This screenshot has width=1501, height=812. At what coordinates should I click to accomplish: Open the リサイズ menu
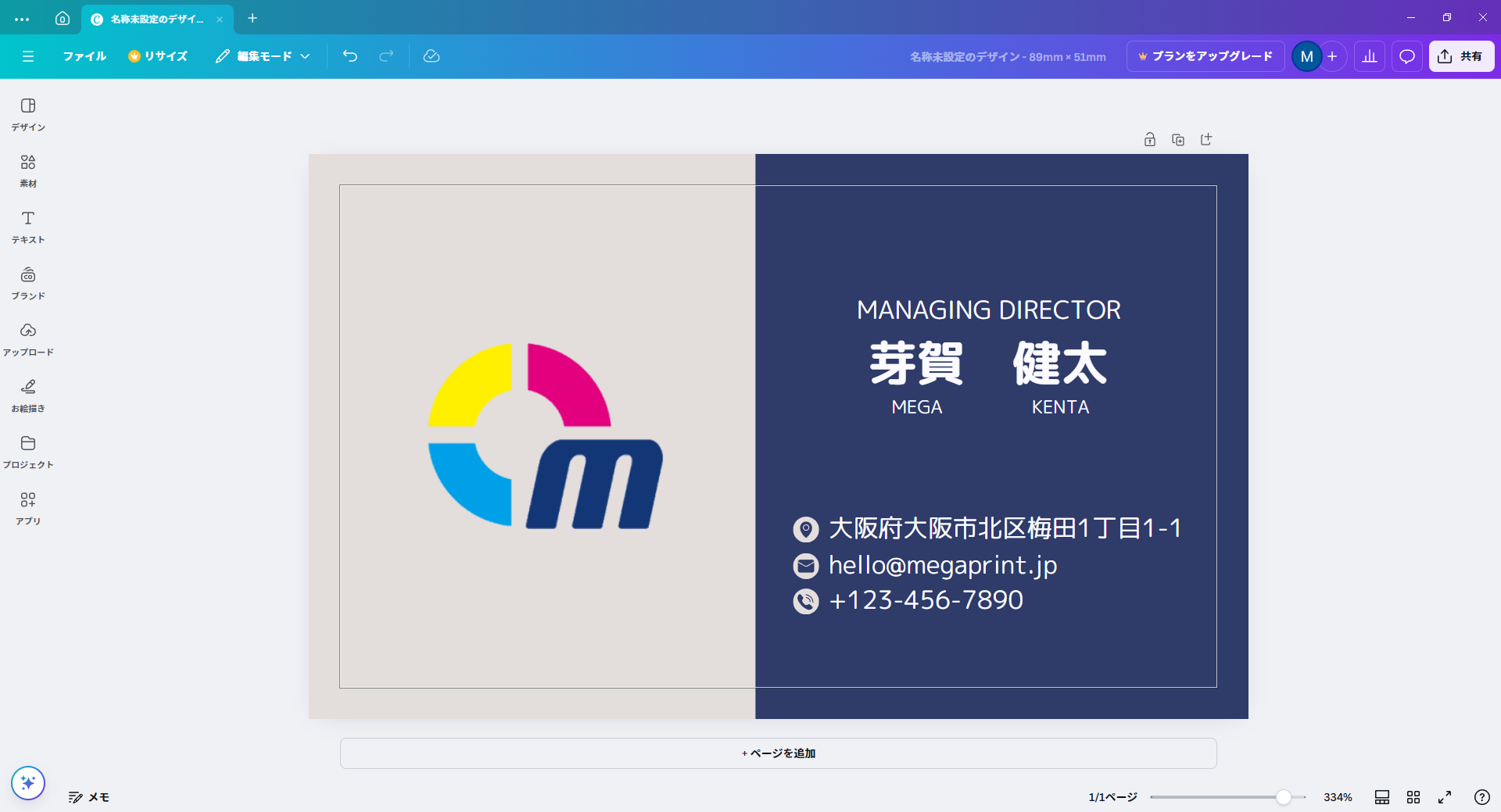tap(158, 56)
